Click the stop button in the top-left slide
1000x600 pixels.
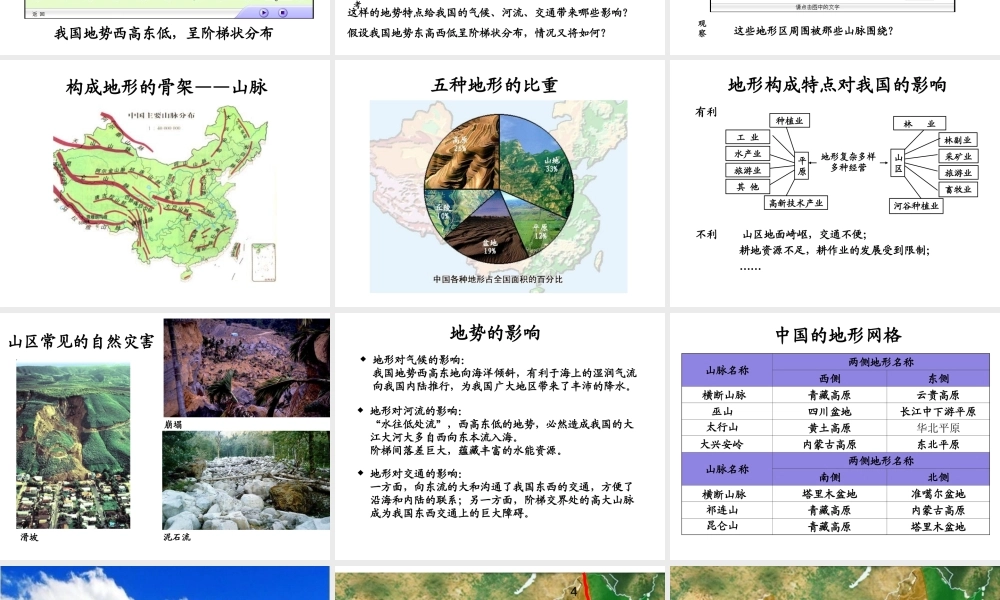tap(283, 12)
